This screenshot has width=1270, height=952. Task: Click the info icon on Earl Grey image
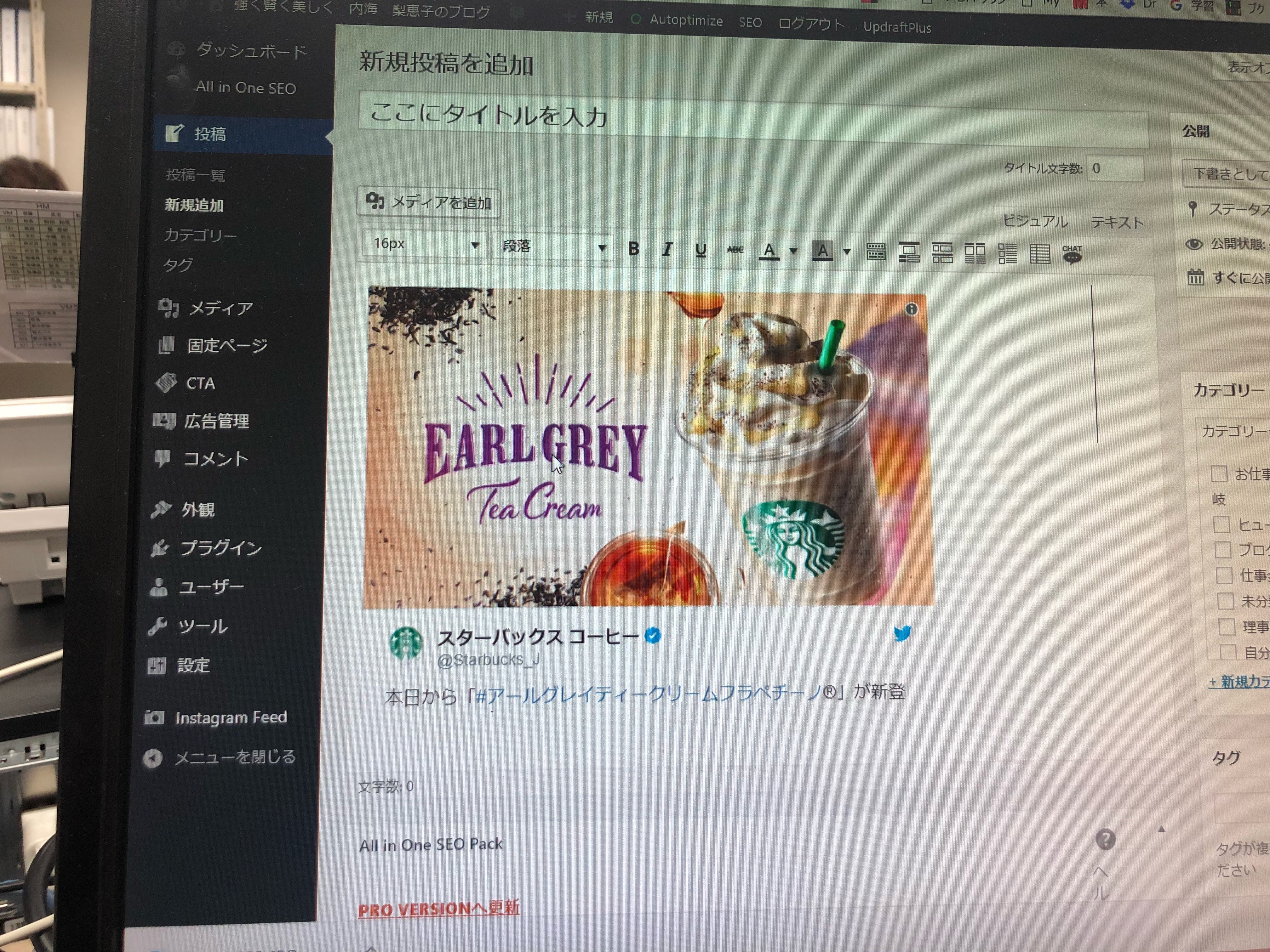pos(911,310)
